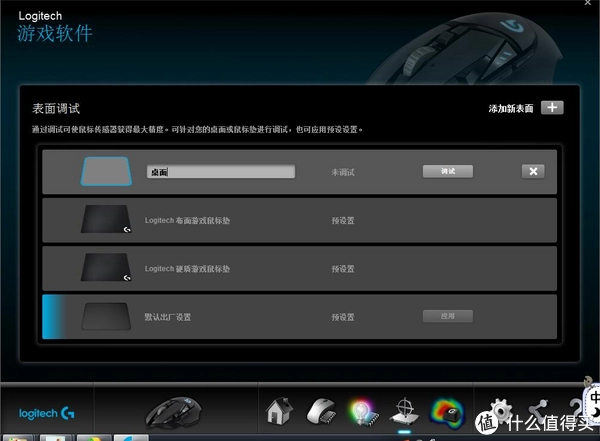Open the Home icon in bottom bar

point(279,411)
